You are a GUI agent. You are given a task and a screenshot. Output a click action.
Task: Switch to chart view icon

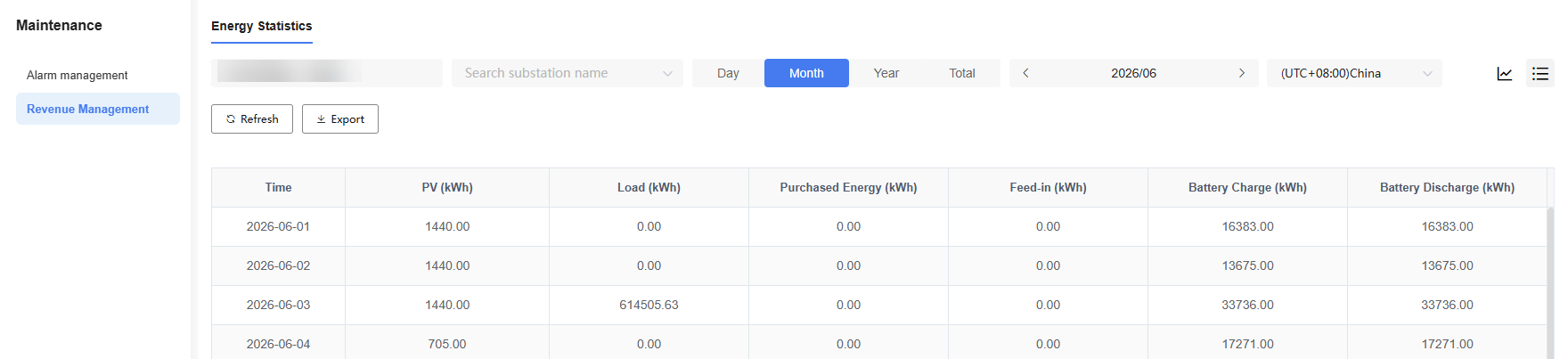click(x=1505, y=73)
